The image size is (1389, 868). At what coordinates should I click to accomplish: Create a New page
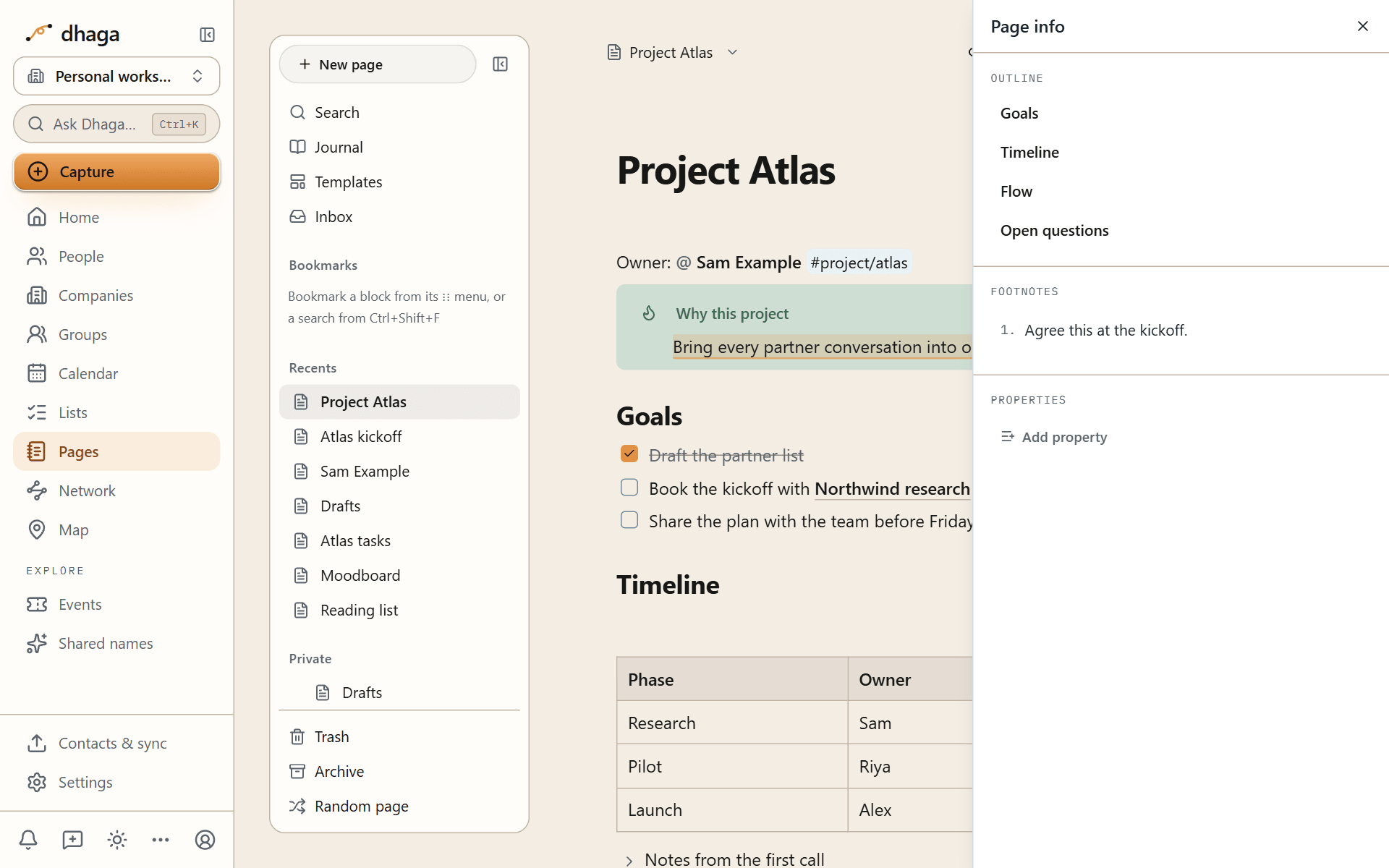[x=378, y=64]
